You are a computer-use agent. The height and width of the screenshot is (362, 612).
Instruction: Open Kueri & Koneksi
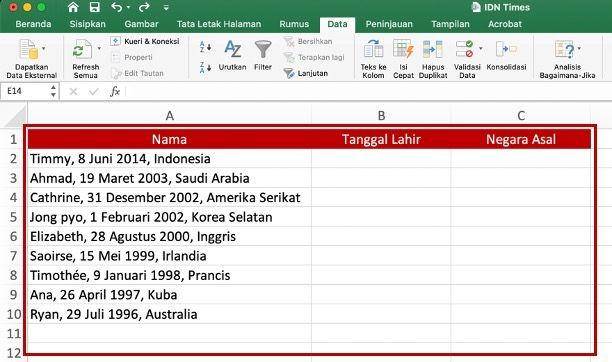pos(145,41)
